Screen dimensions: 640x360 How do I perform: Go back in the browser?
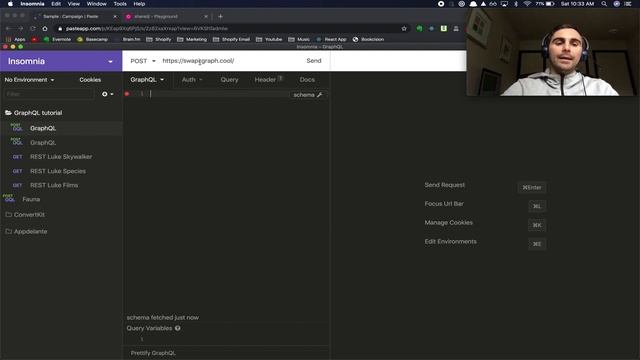(x=8, y=29)
